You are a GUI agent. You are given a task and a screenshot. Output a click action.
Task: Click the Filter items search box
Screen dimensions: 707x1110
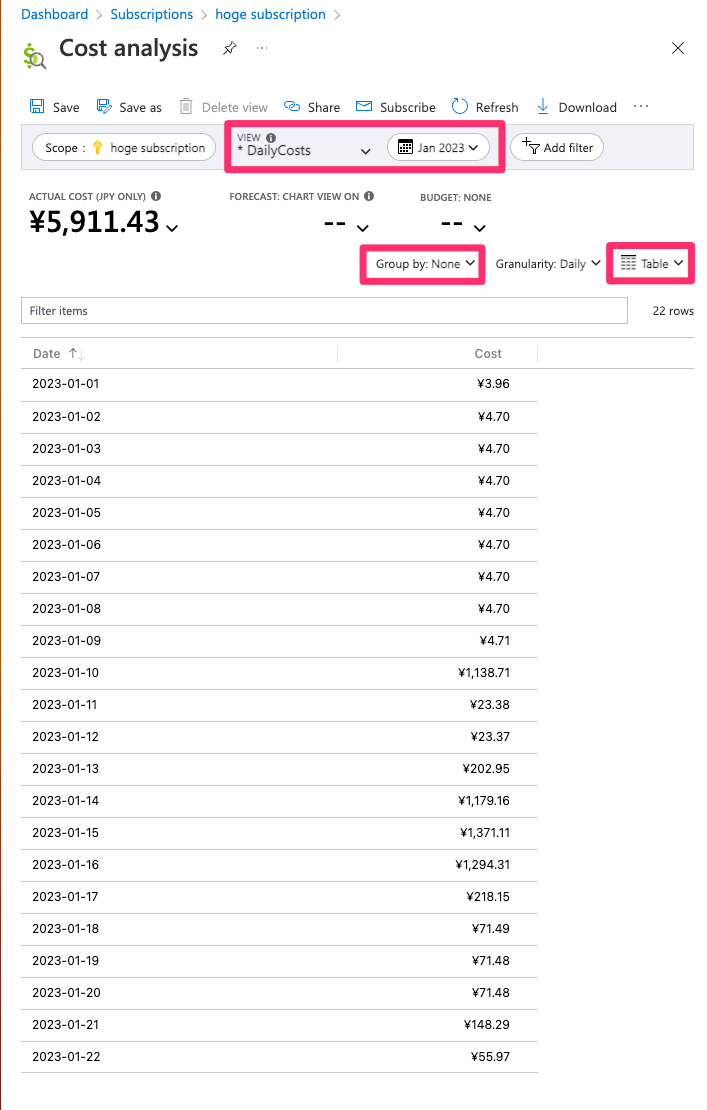coord(324,311)
